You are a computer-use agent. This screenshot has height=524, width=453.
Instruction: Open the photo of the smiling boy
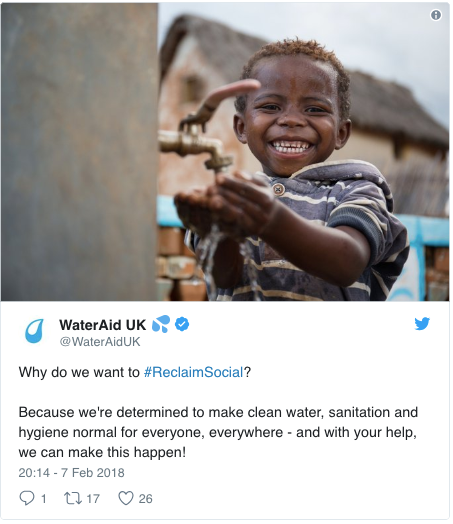(x=225, y=152)
